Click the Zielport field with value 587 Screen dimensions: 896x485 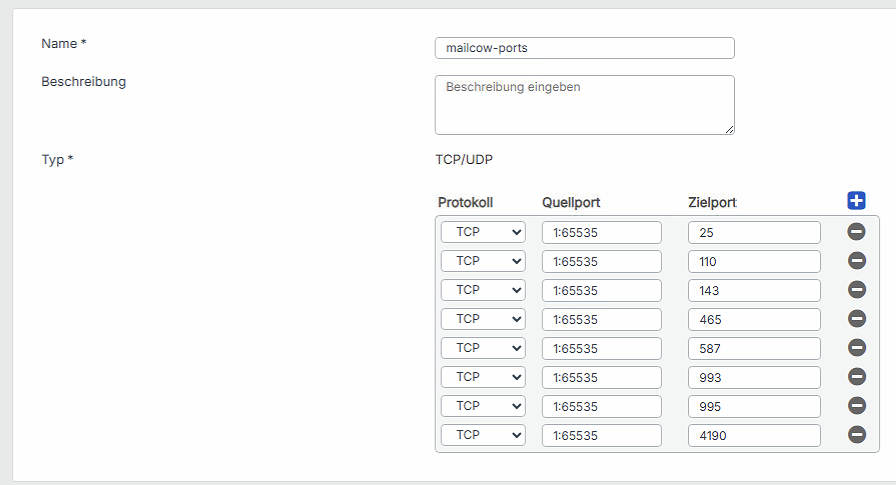pyautogui.click(x=754, y=348)
